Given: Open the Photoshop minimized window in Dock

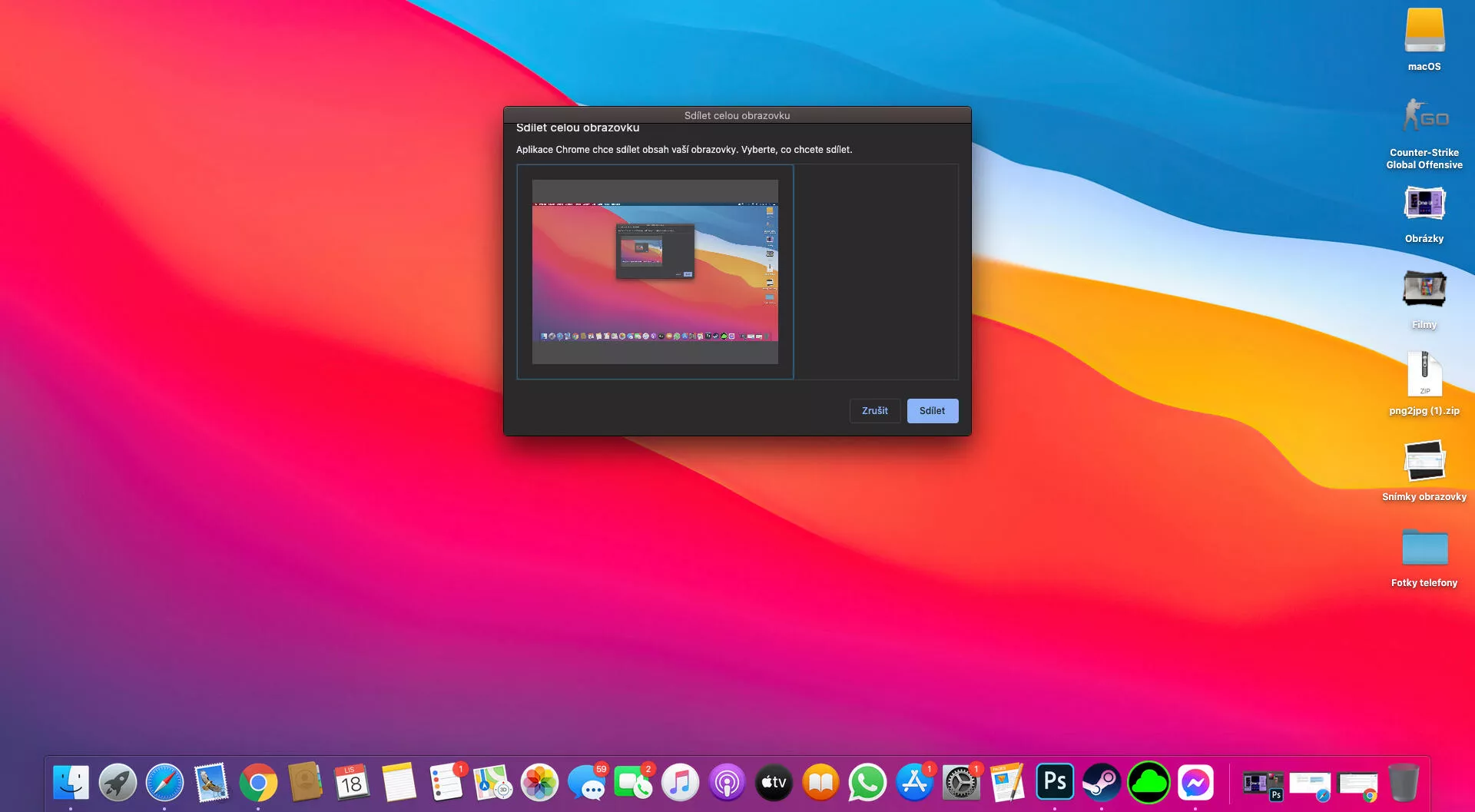Looking at the screenshot, I should click(x=1263, y=784).
